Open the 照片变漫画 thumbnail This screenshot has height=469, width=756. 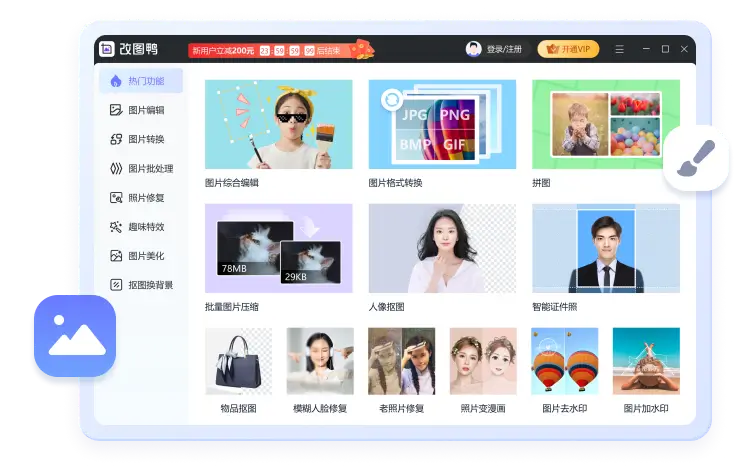coord(483,361)
